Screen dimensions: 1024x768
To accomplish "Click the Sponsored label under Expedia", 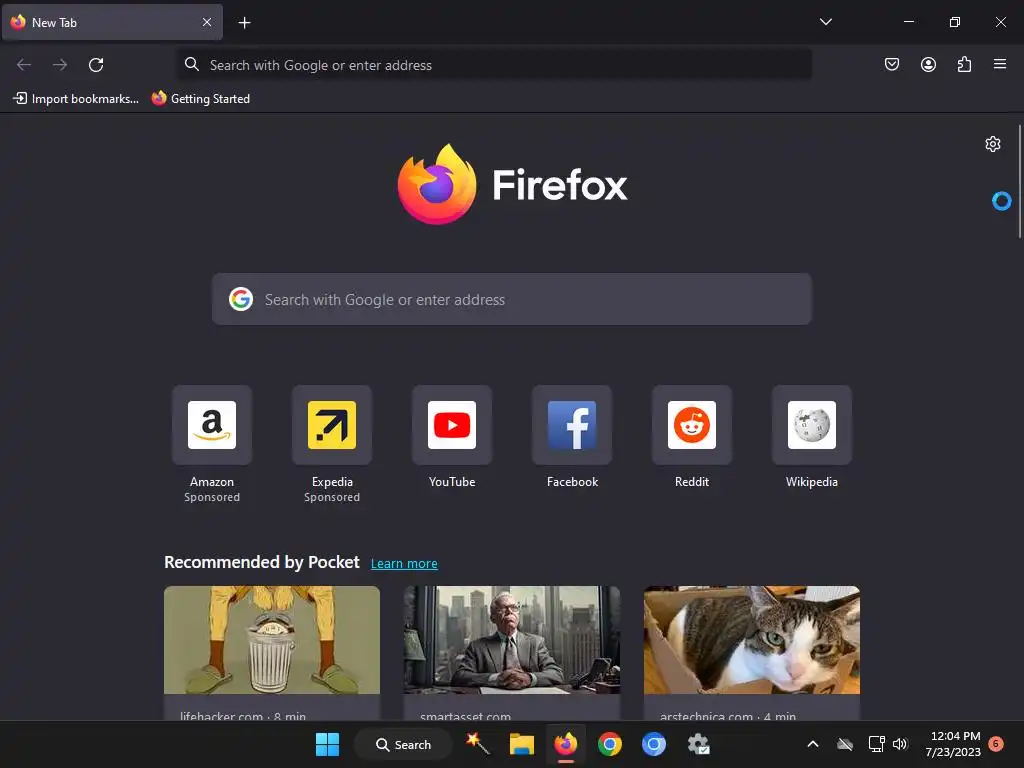I will click(x=332, y=498).
